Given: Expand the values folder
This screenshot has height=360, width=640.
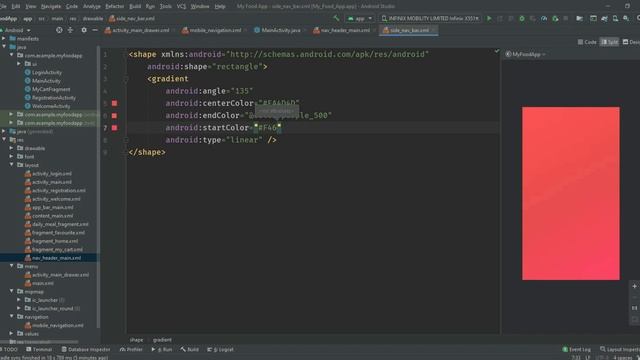Looking at the screenshot, I should click(11, 333).
